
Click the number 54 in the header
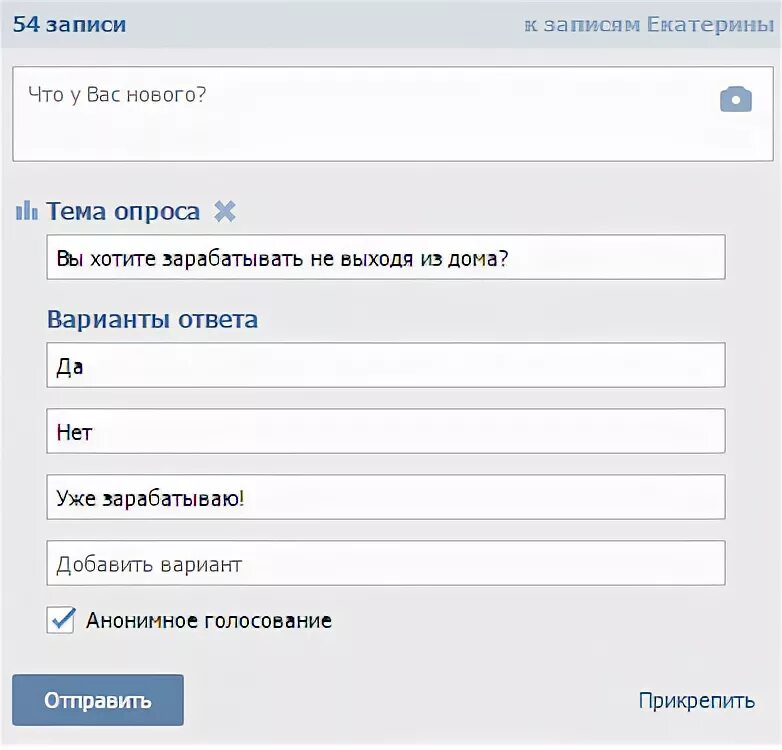pyautogui.click(x=26, y=24)
